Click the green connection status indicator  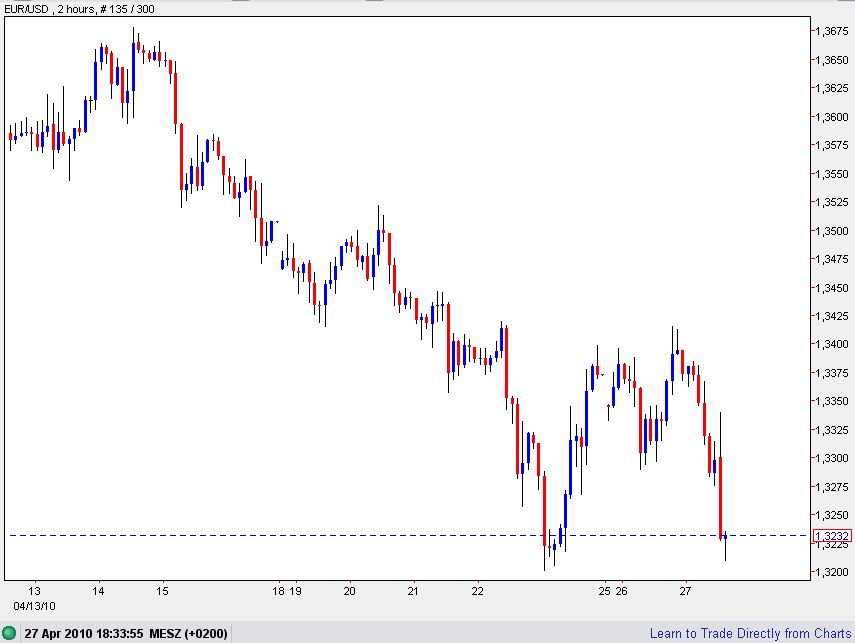coord(9,633)
